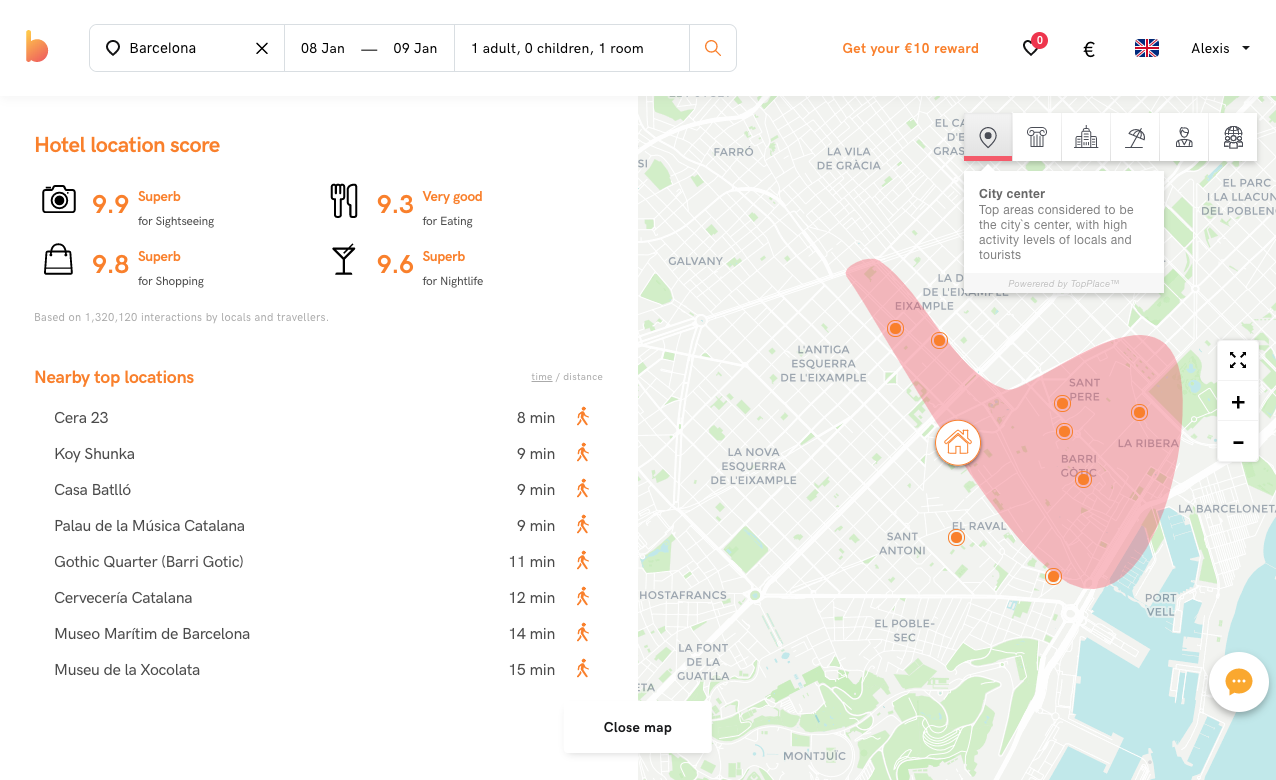Open the adults and rooms selector
The image size is (1276, 780).
tap(558, 47)
